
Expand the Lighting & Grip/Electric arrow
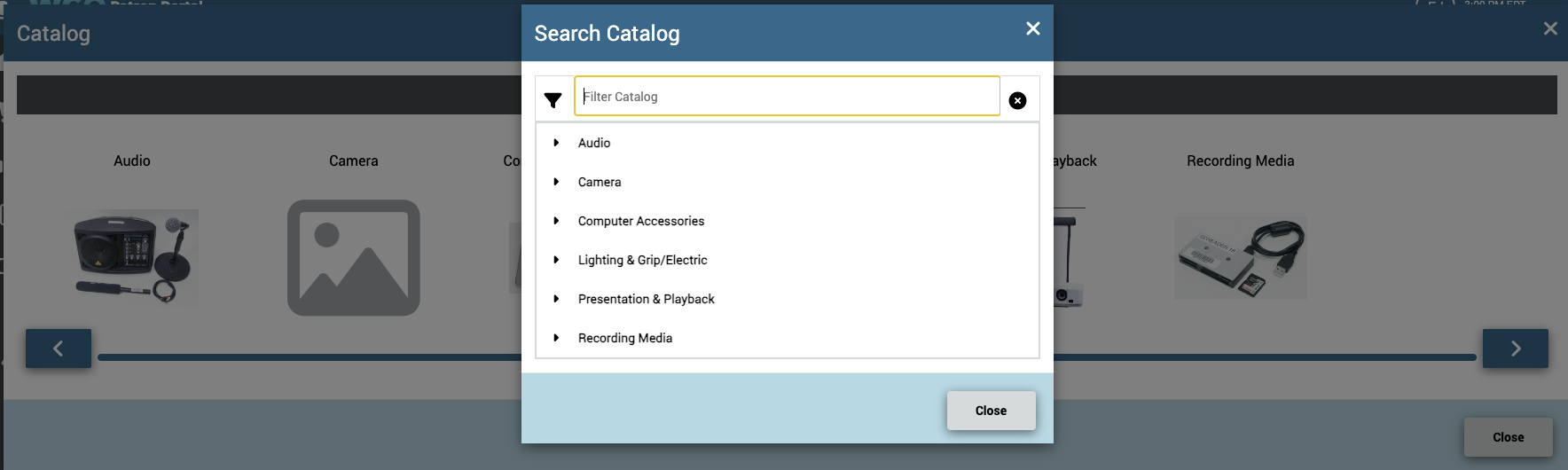pyautogui.click(x=556, y=260)
